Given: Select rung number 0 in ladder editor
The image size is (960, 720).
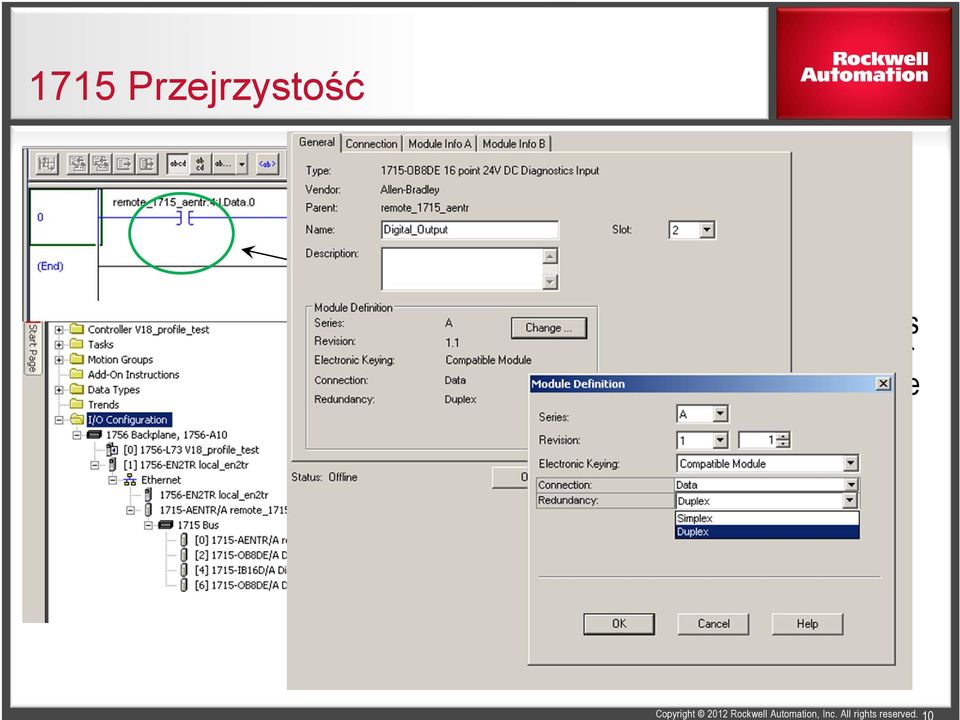Looking at the screenshot, I should pos(40,217).
